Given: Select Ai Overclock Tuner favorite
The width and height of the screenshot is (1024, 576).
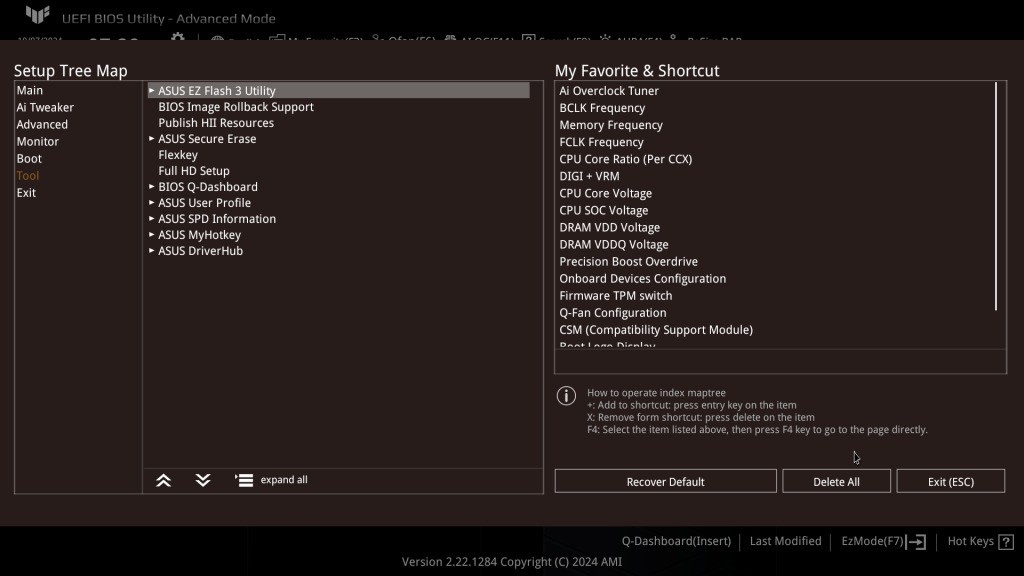Looking at the screenshot, I should (x=609, y=91).
